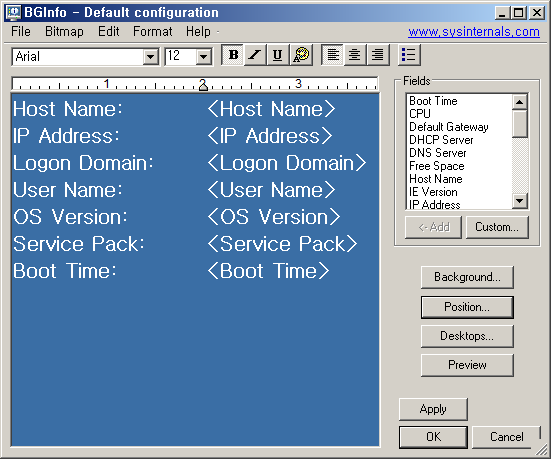
Task: Click the <User Name> placeholder in editor
Action: point(271,190)
